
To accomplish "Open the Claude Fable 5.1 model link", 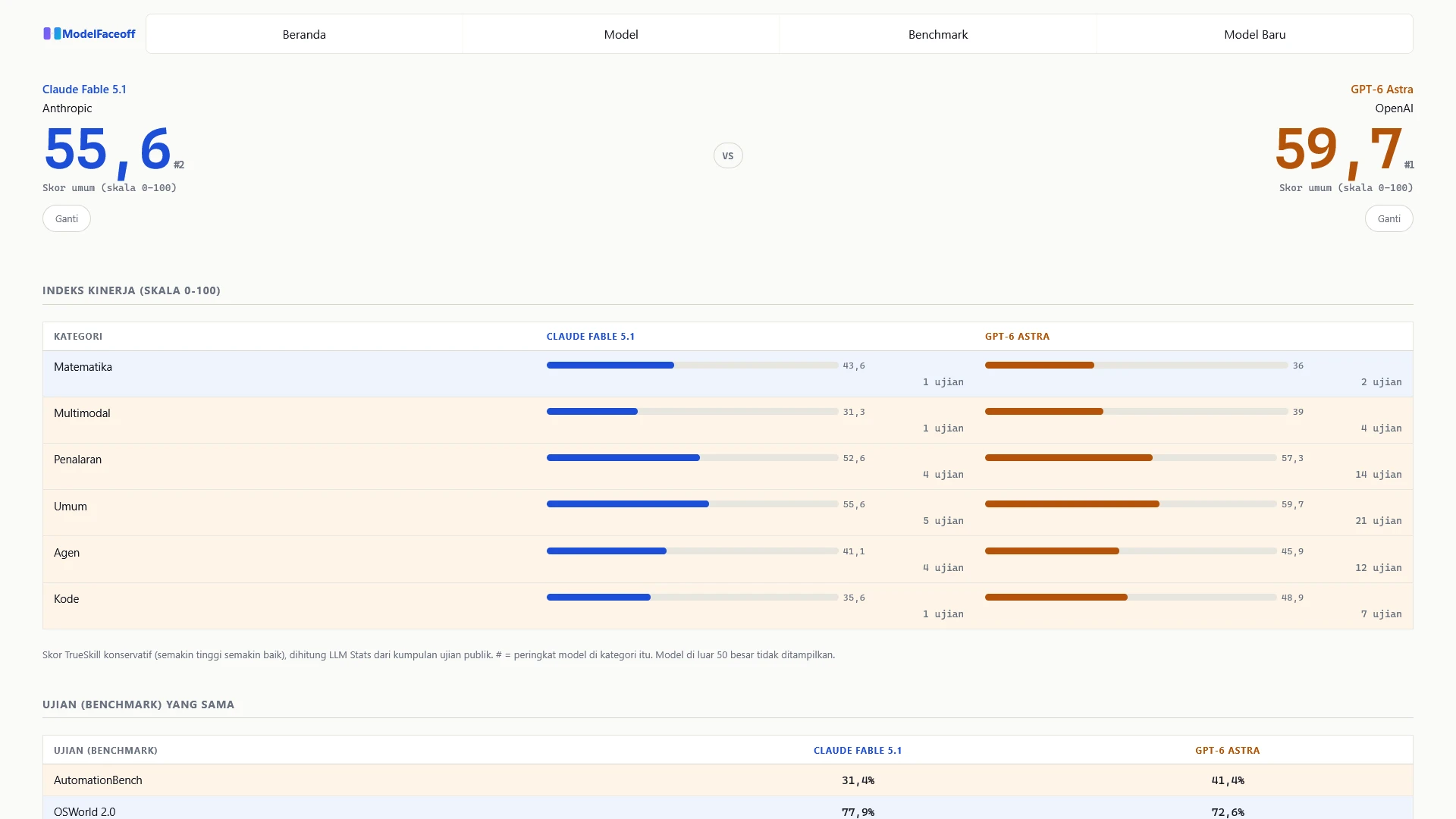I will click(84, 89).
